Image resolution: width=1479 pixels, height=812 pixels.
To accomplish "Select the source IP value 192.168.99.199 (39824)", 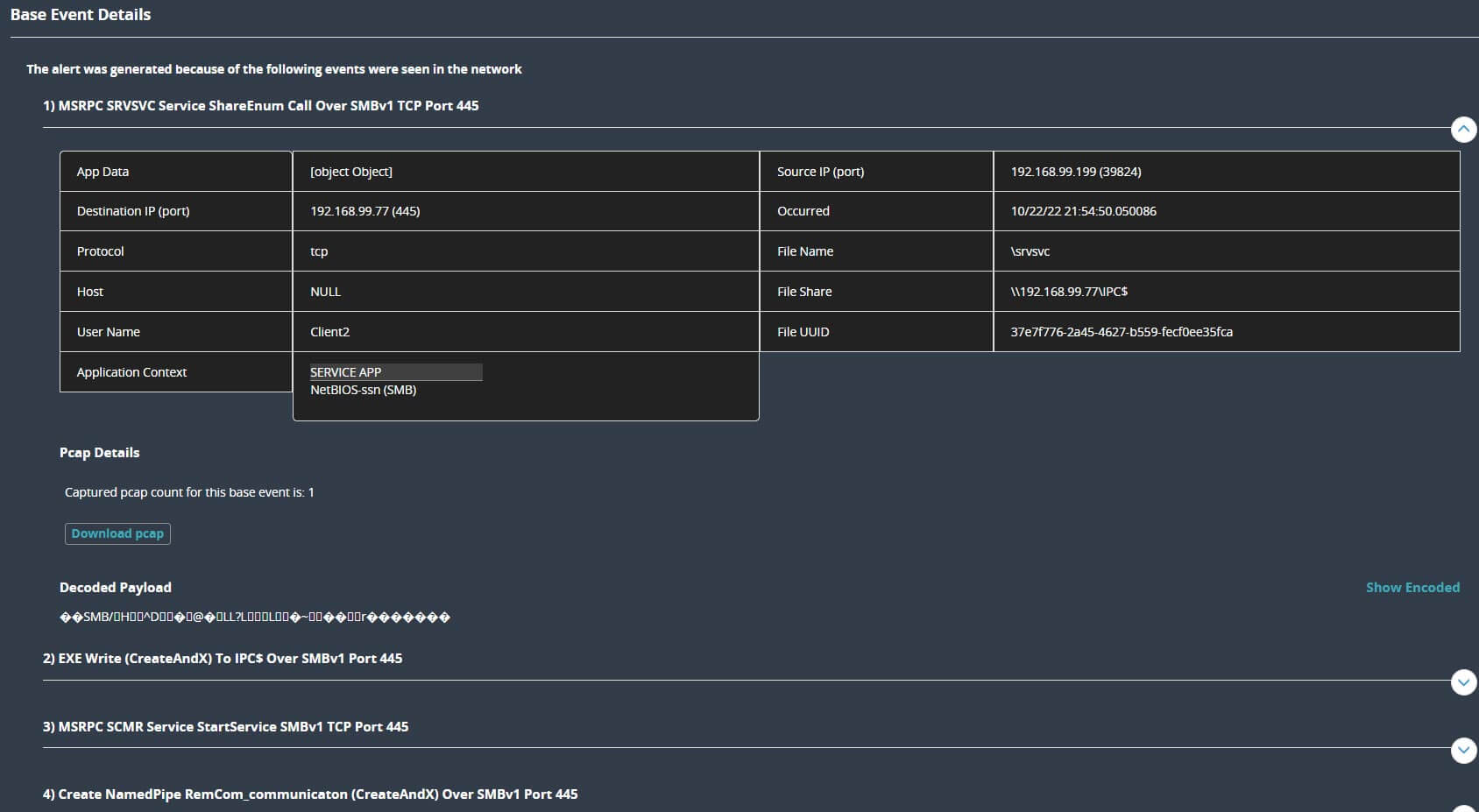I will 1076,172.
